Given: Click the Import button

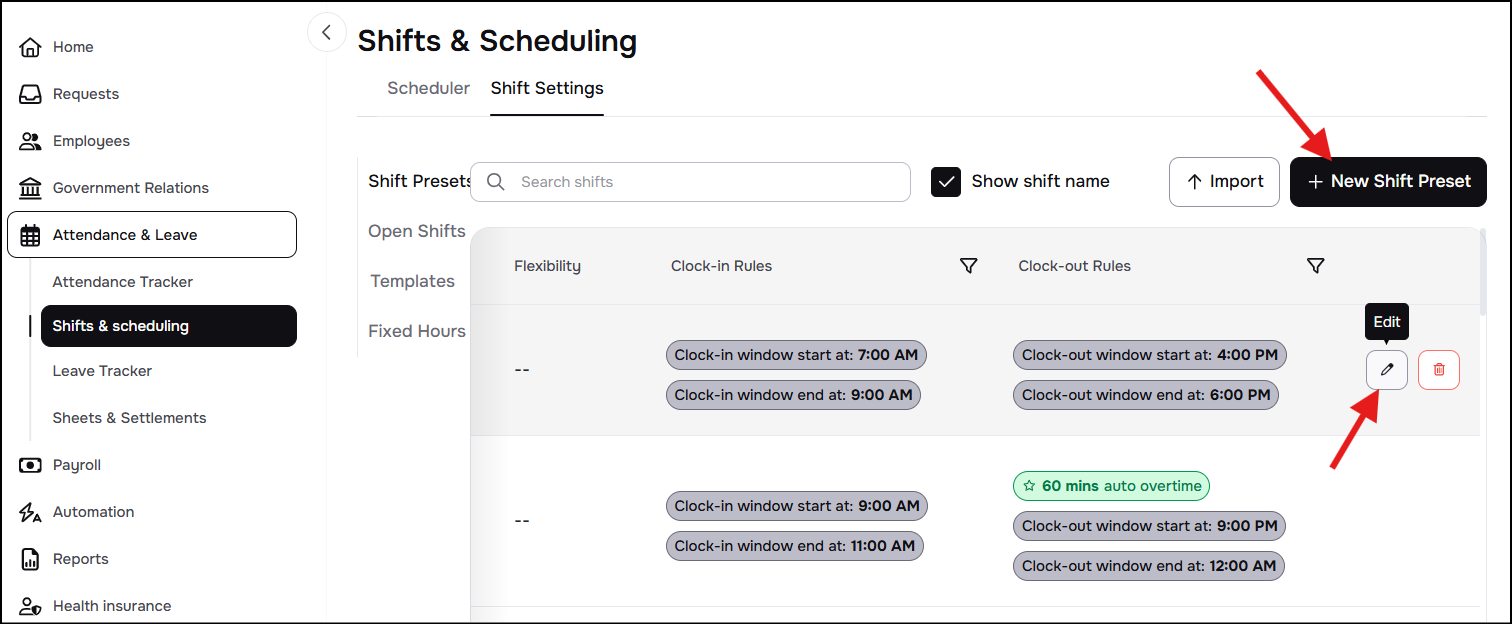Looking at the screenshot, I should click(1224, 182).
